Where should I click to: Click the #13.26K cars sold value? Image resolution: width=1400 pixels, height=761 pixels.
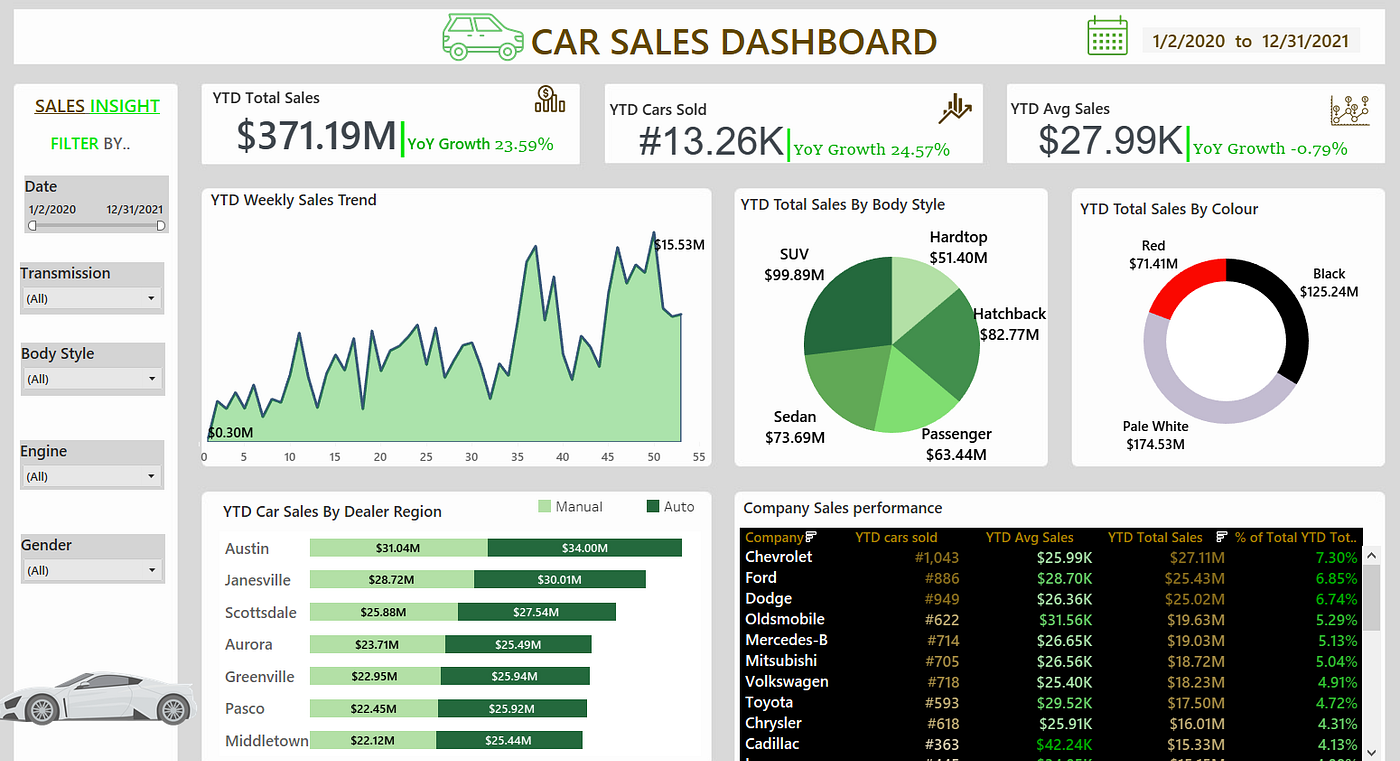click(711, 143)
